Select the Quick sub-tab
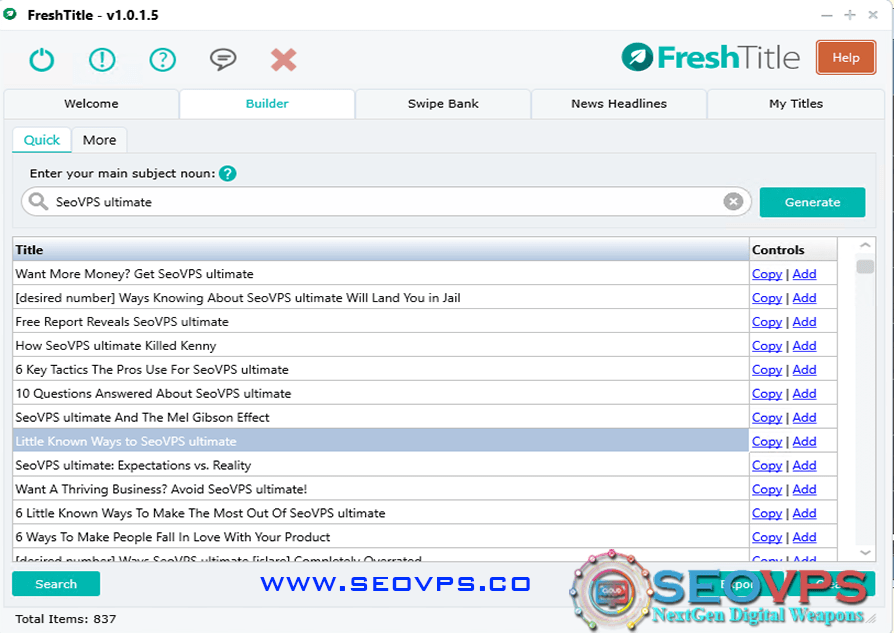The height and width of the screenshot is (633, 894). 42,140
